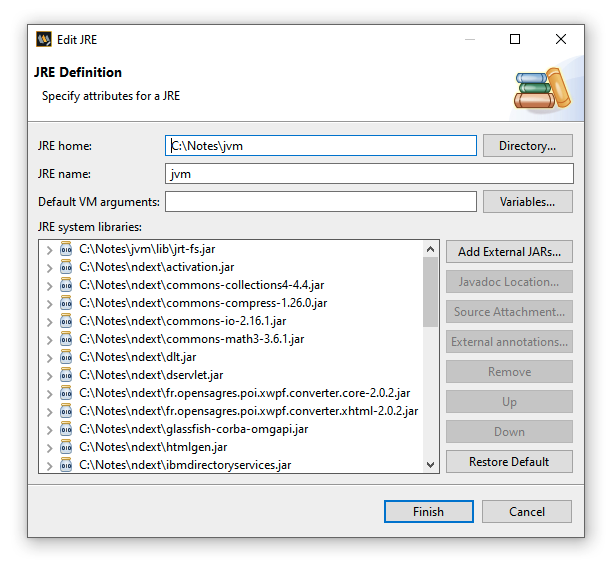Click the jar icon next to activation.jar

click(66, 267)
